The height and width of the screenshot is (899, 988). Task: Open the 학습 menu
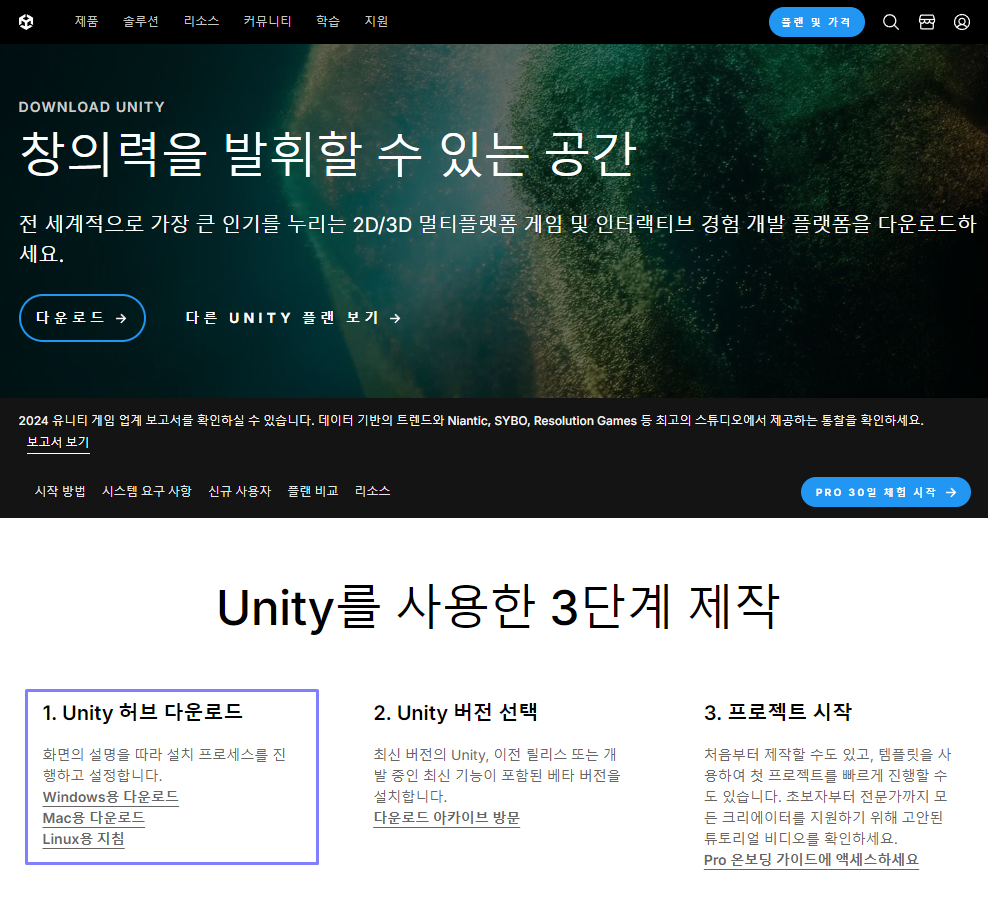[x=327, y=21]
